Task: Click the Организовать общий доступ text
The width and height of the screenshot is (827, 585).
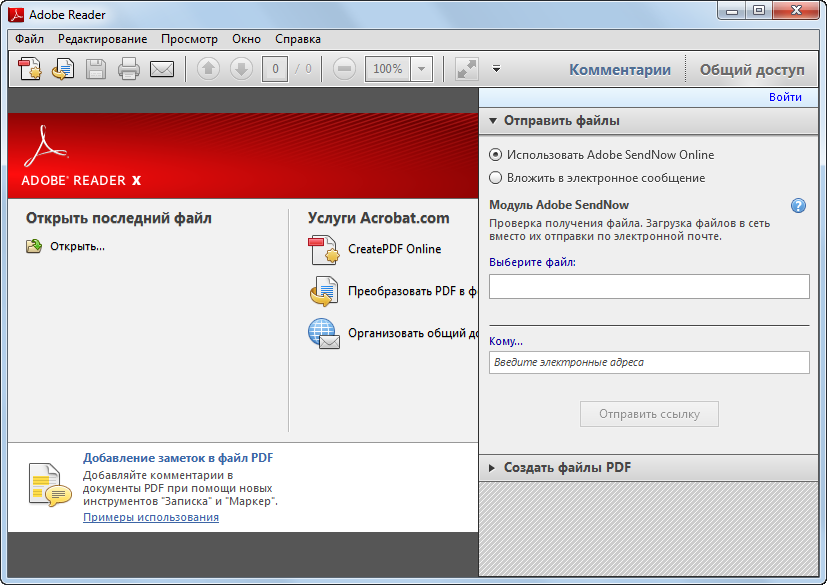Action: [x=413, y=333]
